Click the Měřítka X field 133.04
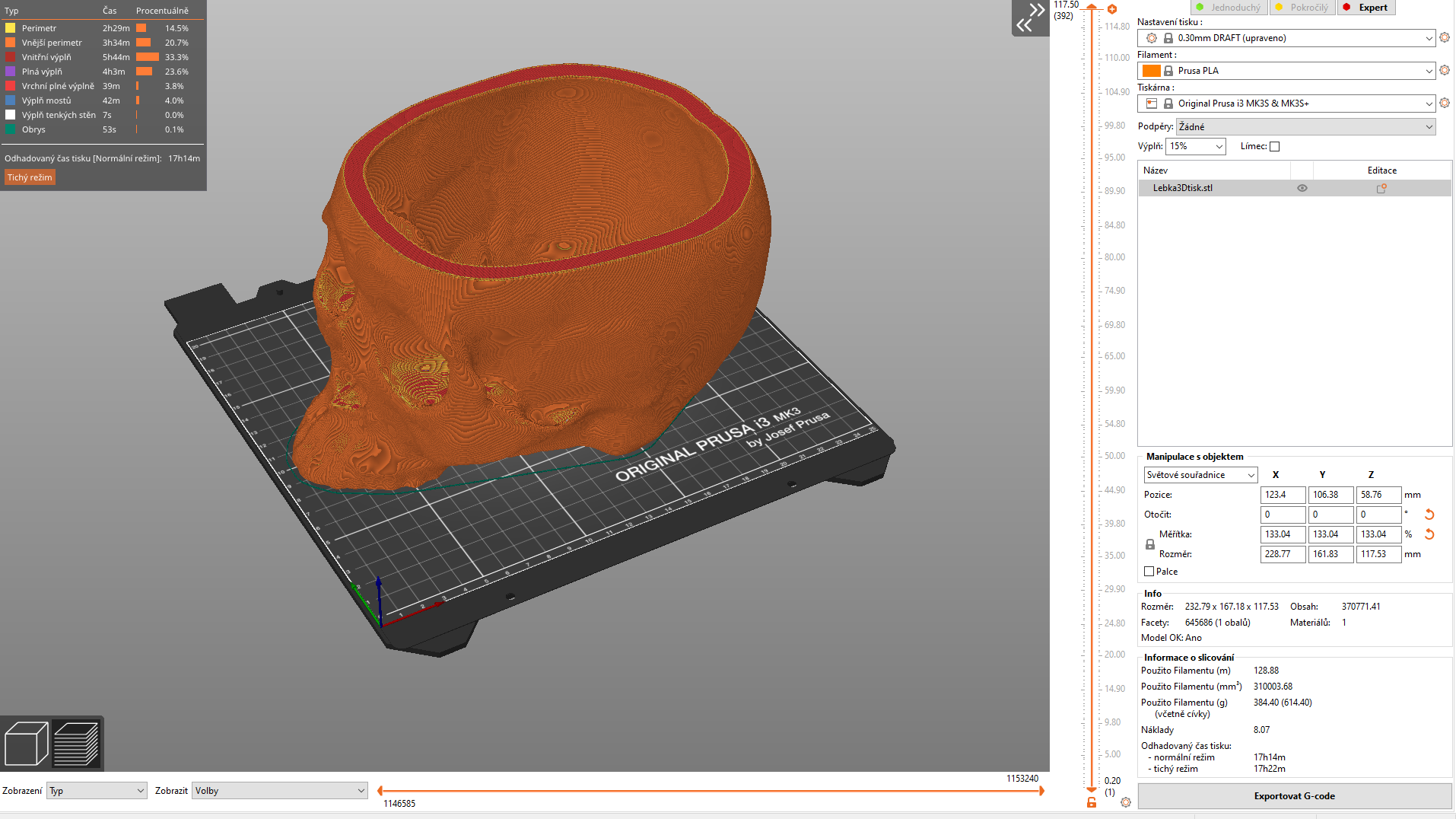The width and height of the screenshot is (1456, 819). point(1283,534)
